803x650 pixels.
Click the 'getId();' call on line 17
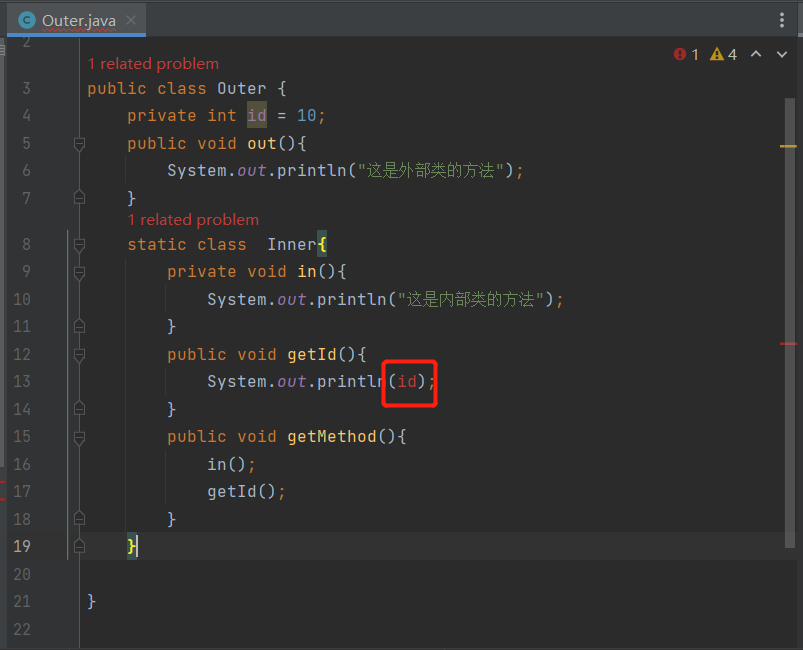point(246,492)
